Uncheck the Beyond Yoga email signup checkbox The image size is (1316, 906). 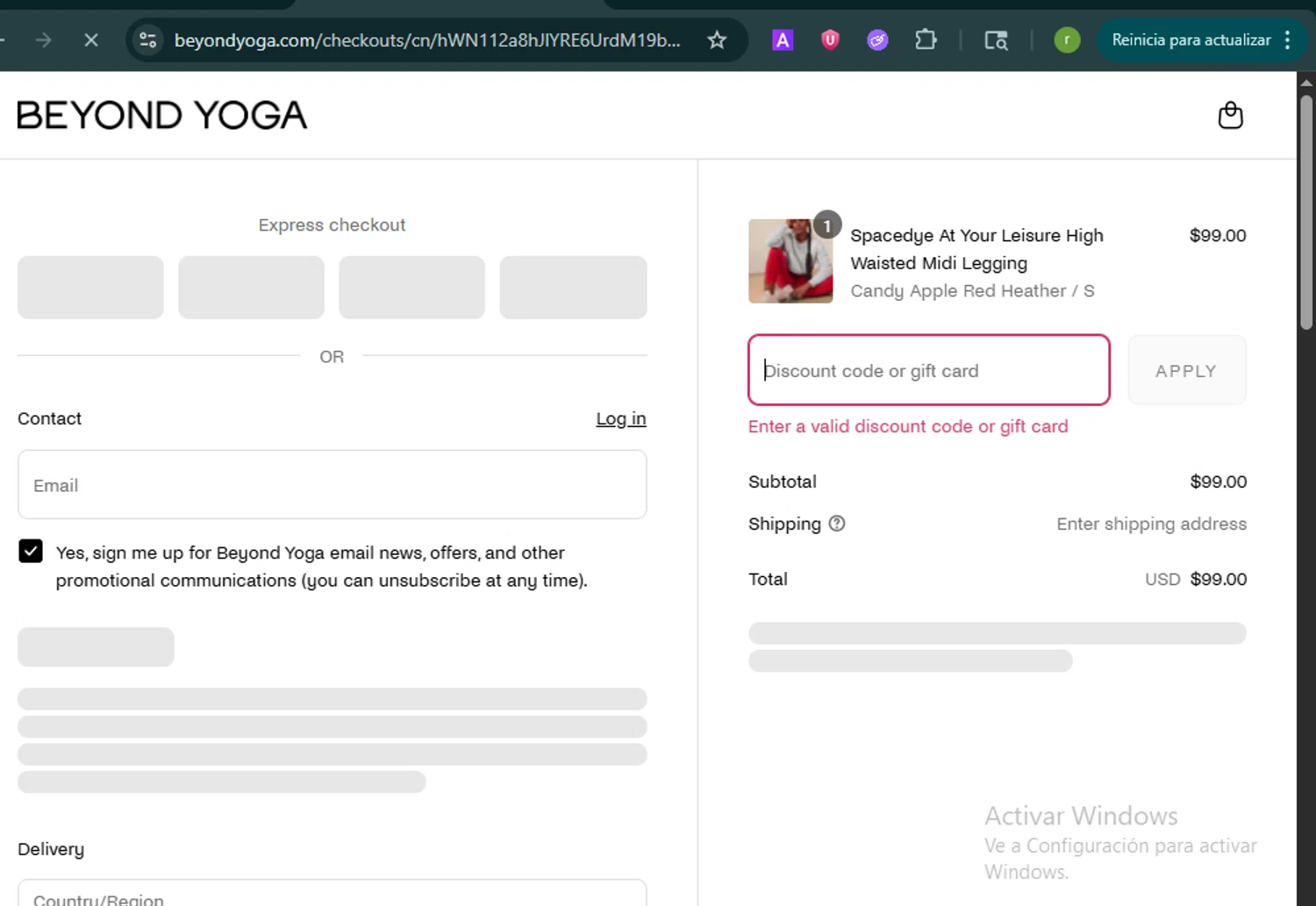[31, 551]
